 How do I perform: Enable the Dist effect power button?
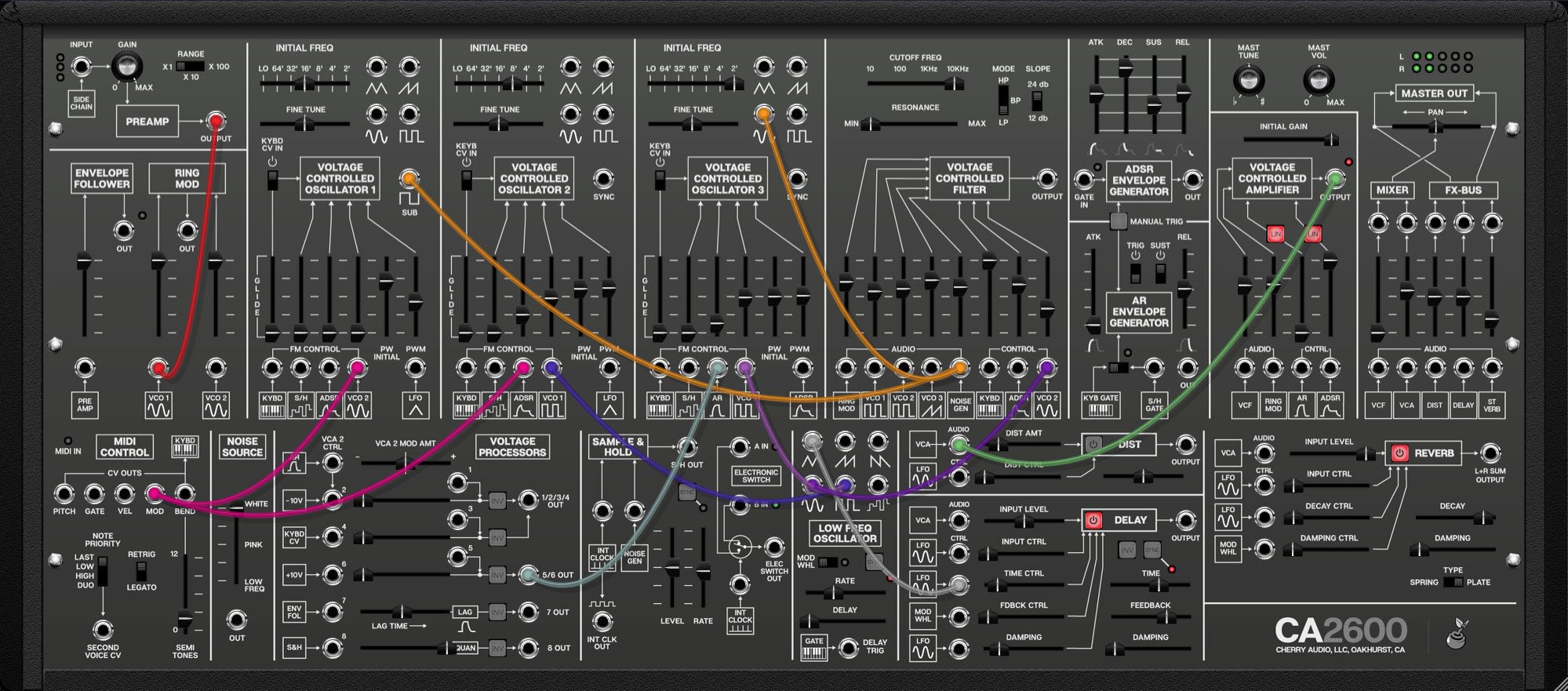(x=1093, y=444)
